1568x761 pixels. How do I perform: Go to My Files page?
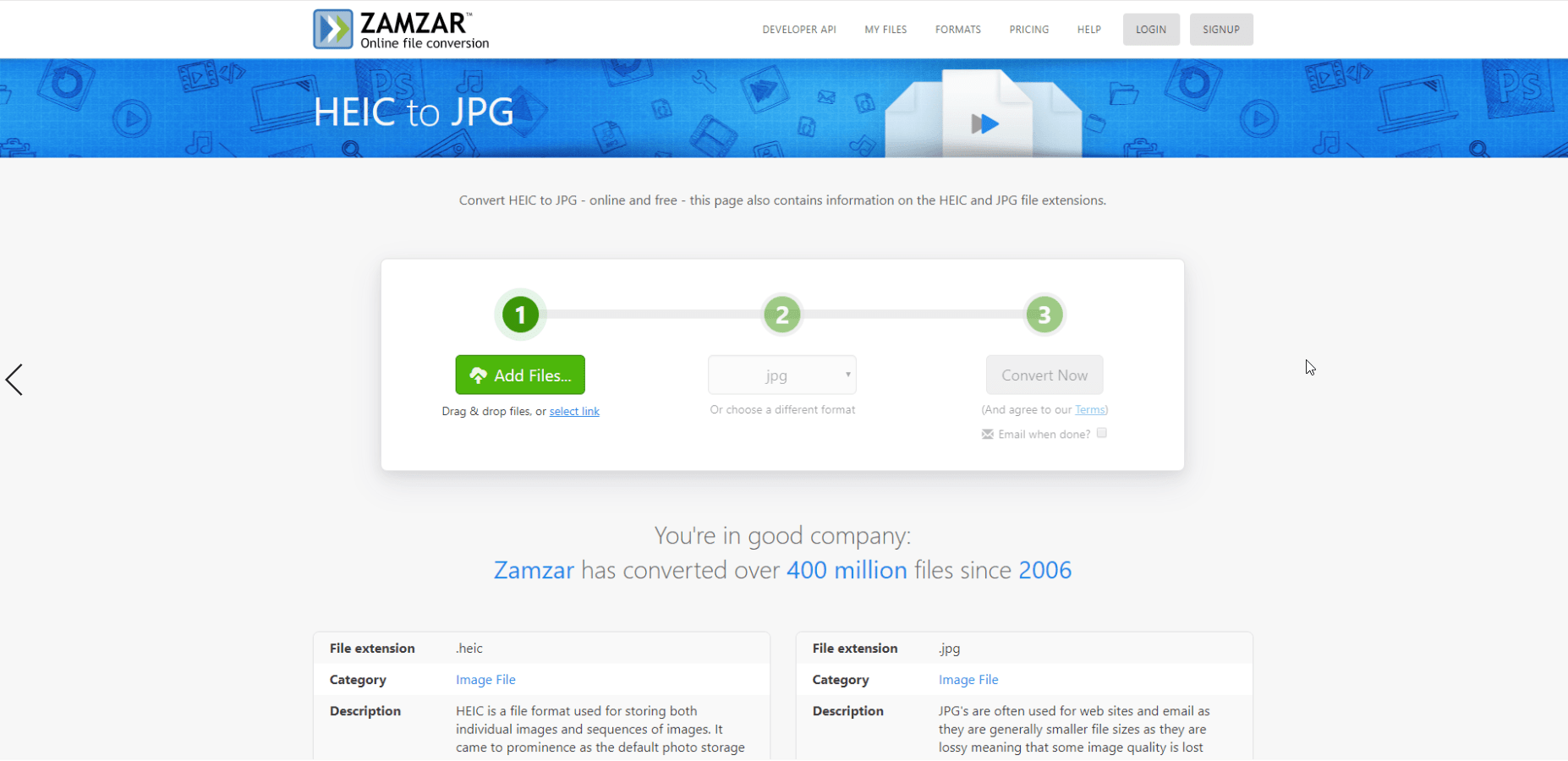pos(885,30)
